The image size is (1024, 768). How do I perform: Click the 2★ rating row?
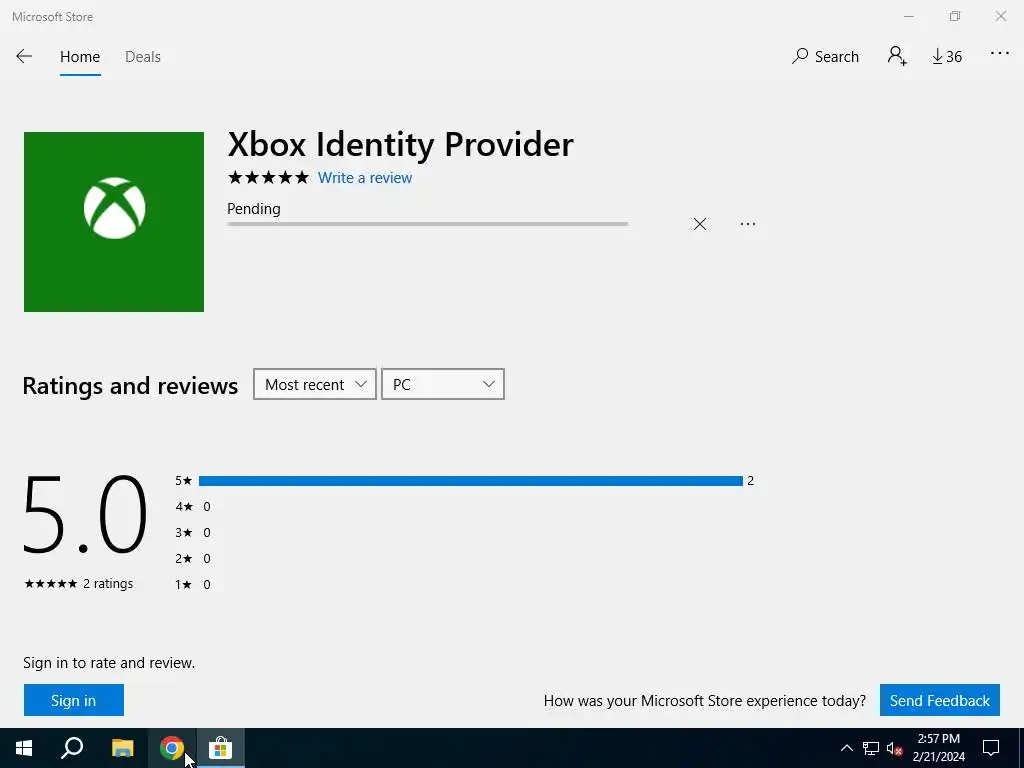193,558
